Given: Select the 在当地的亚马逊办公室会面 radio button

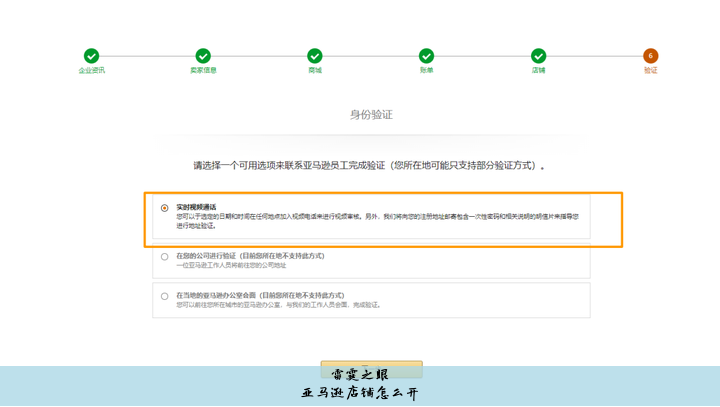Looking at the screenshot, I should [x=165, y=296].
